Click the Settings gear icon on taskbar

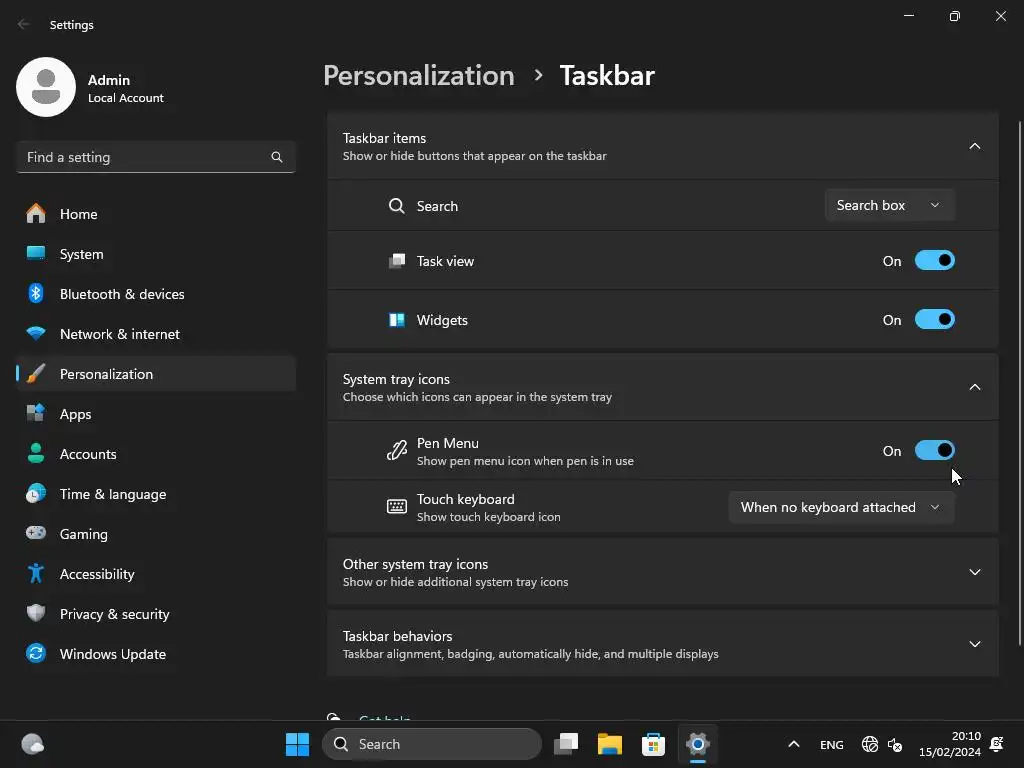pos(697,744)
